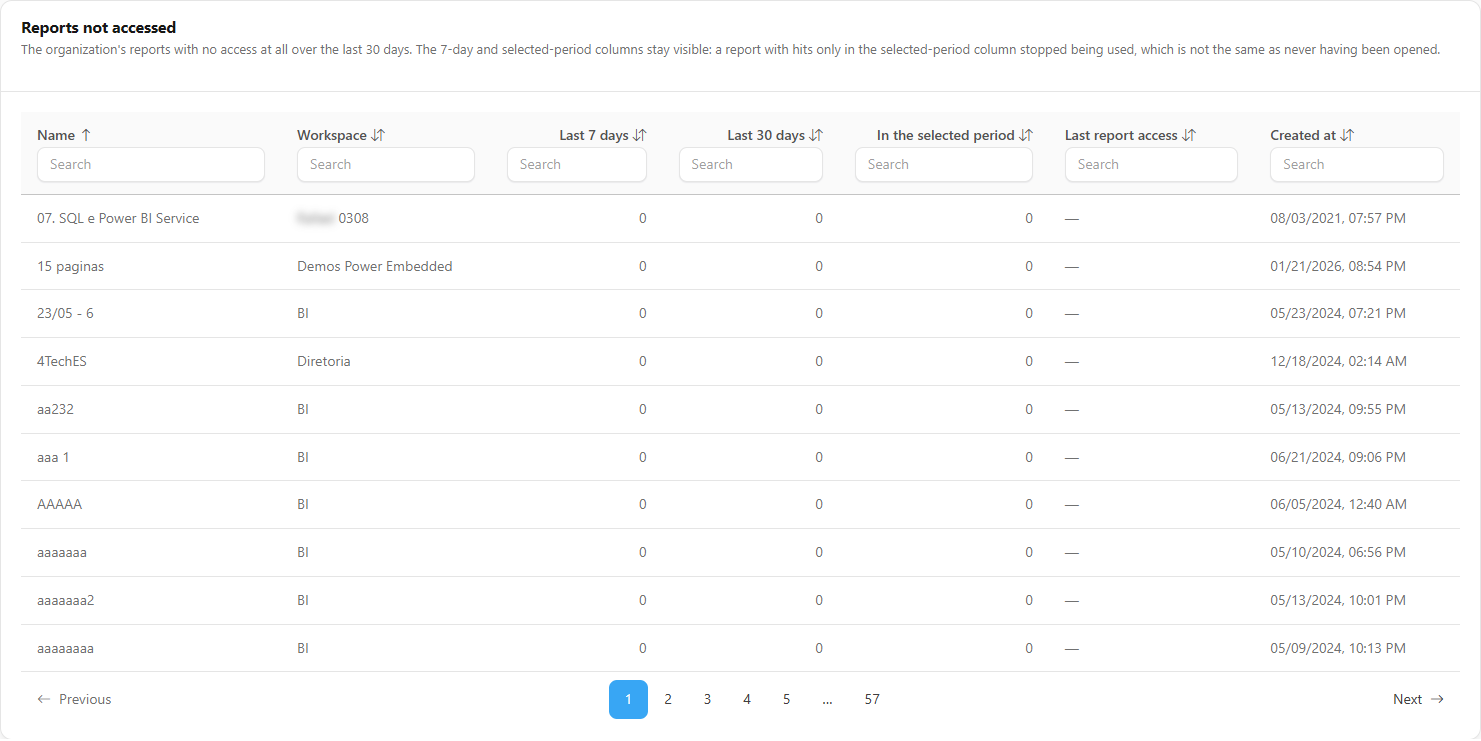
Task: Click the Workspace search box
Action: click(x=386, y=165)
